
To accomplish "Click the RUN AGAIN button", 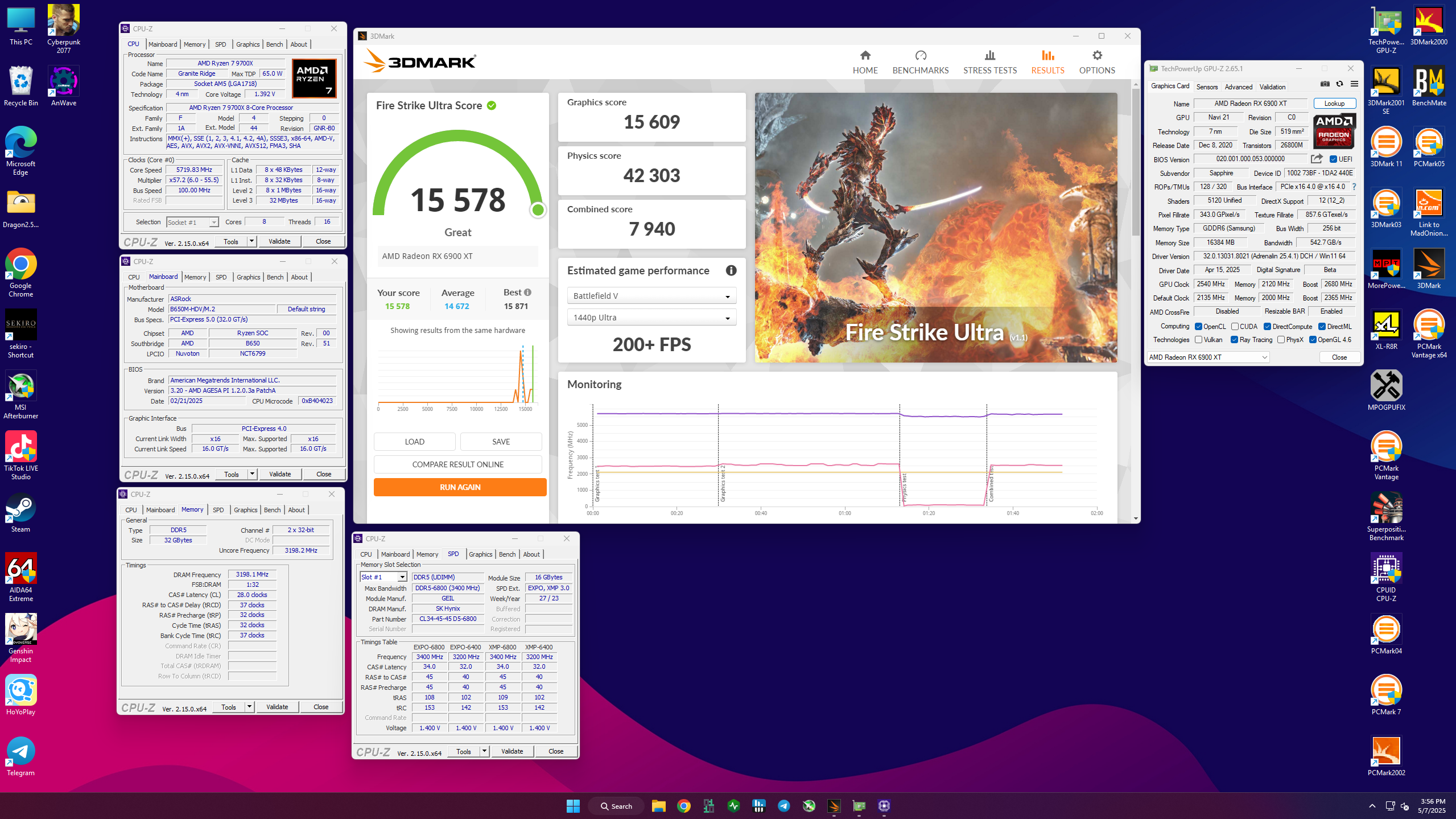I will tap(460, 487).
